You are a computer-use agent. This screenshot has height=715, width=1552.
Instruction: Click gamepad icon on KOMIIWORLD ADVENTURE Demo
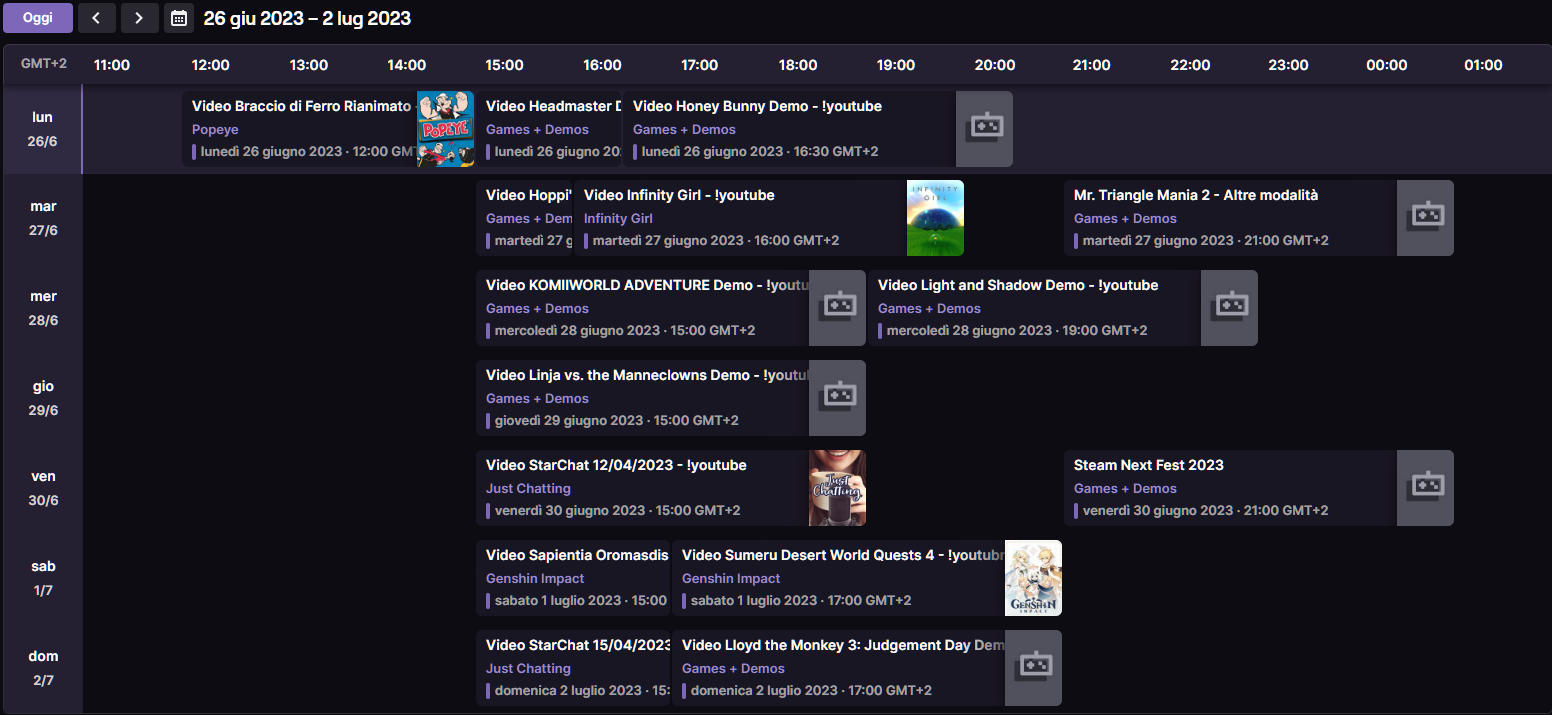pos(837,308)
